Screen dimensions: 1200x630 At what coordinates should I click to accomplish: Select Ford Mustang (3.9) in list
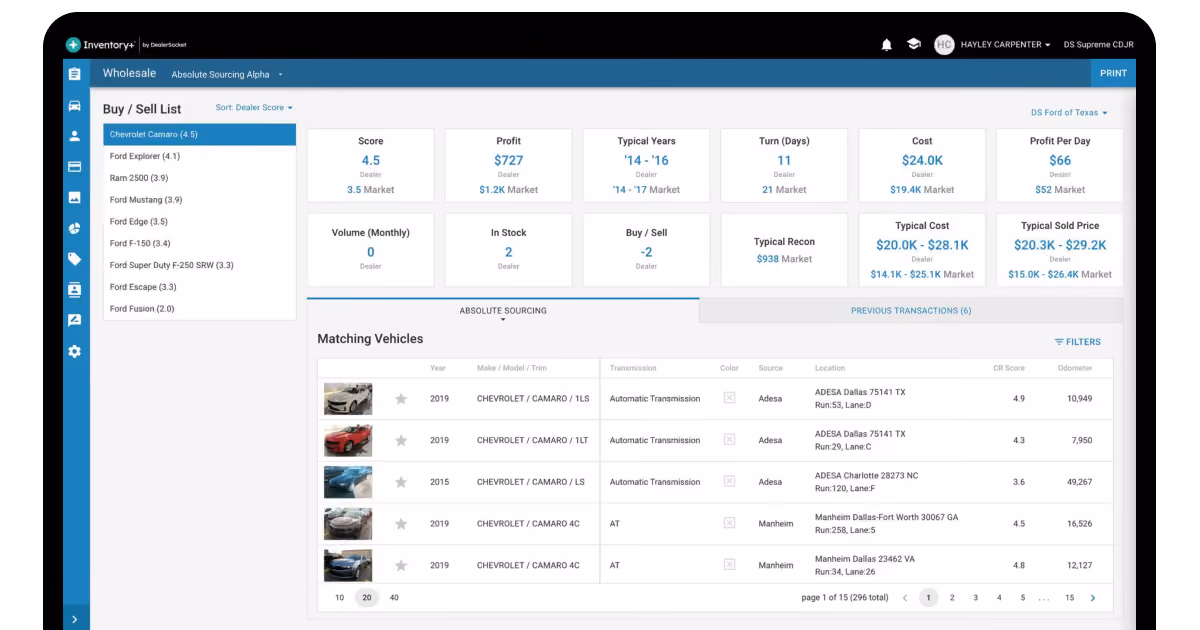[200, 200]
